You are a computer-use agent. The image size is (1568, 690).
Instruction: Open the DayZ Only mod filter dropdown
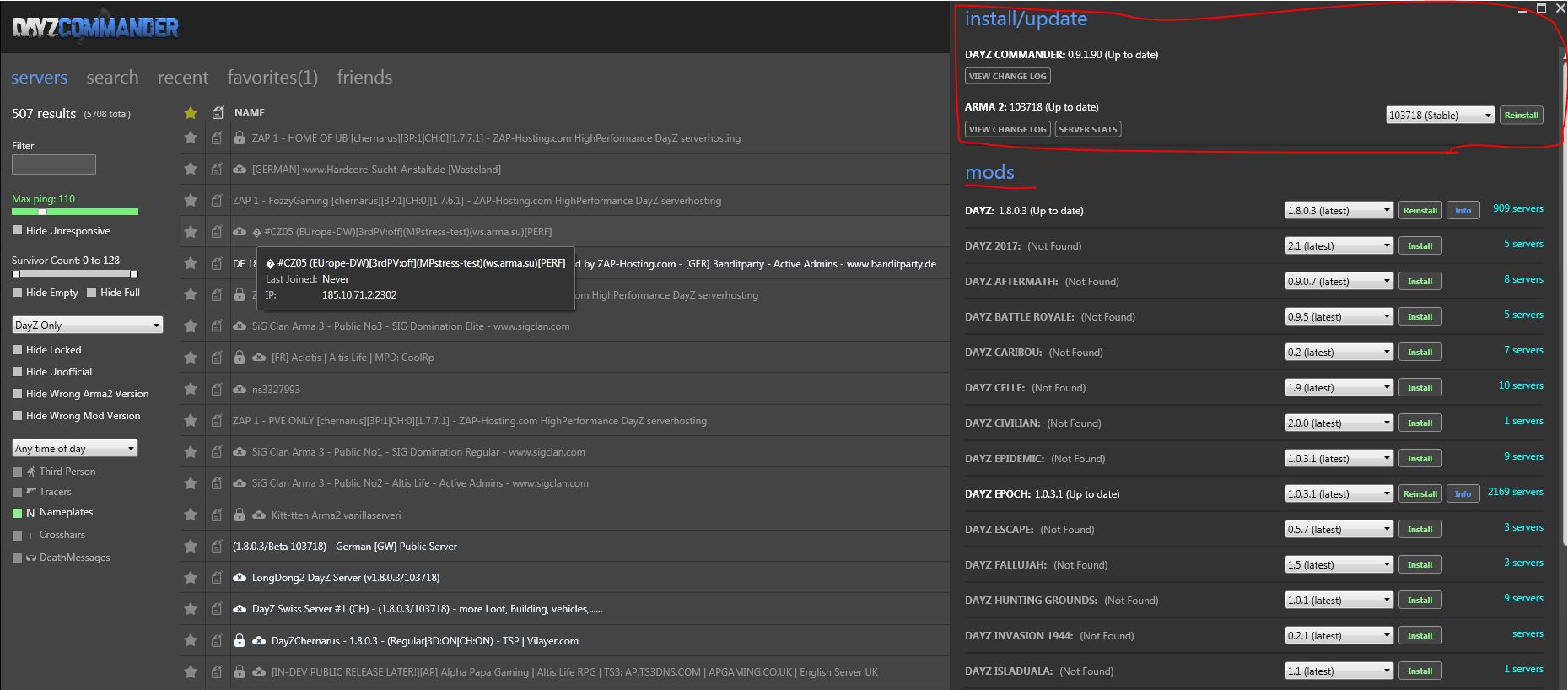pos(88,325)
